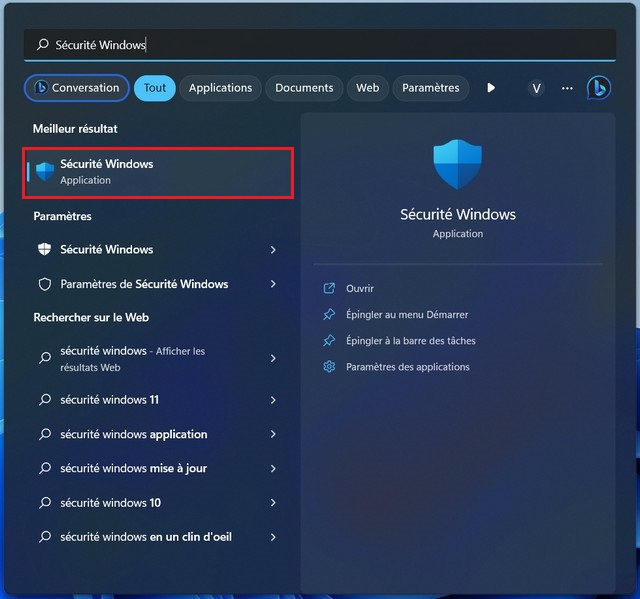Expand chevron for 'sécurité windows 11'
The width and height of the screenshot is (640, 599).
tap(273, 400)
